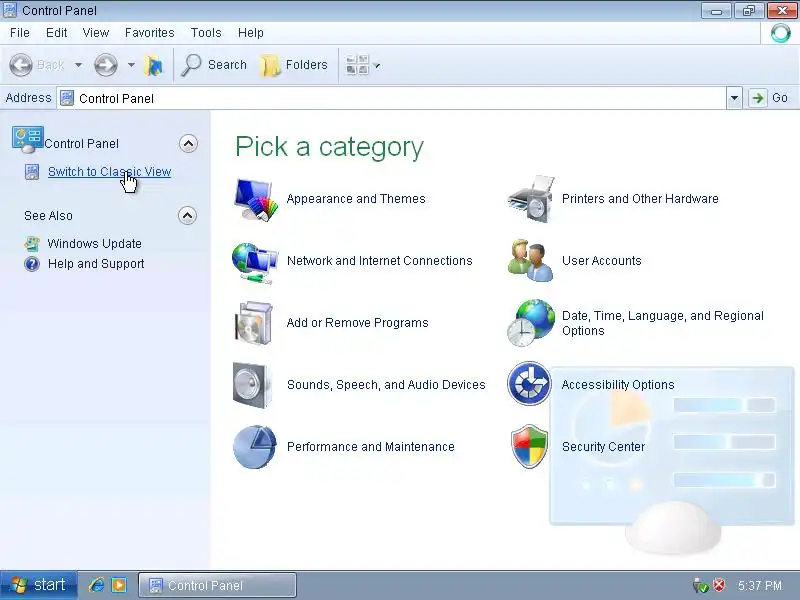Click the red security alert tray icon
800x600 pixels.
pos(719,585)
